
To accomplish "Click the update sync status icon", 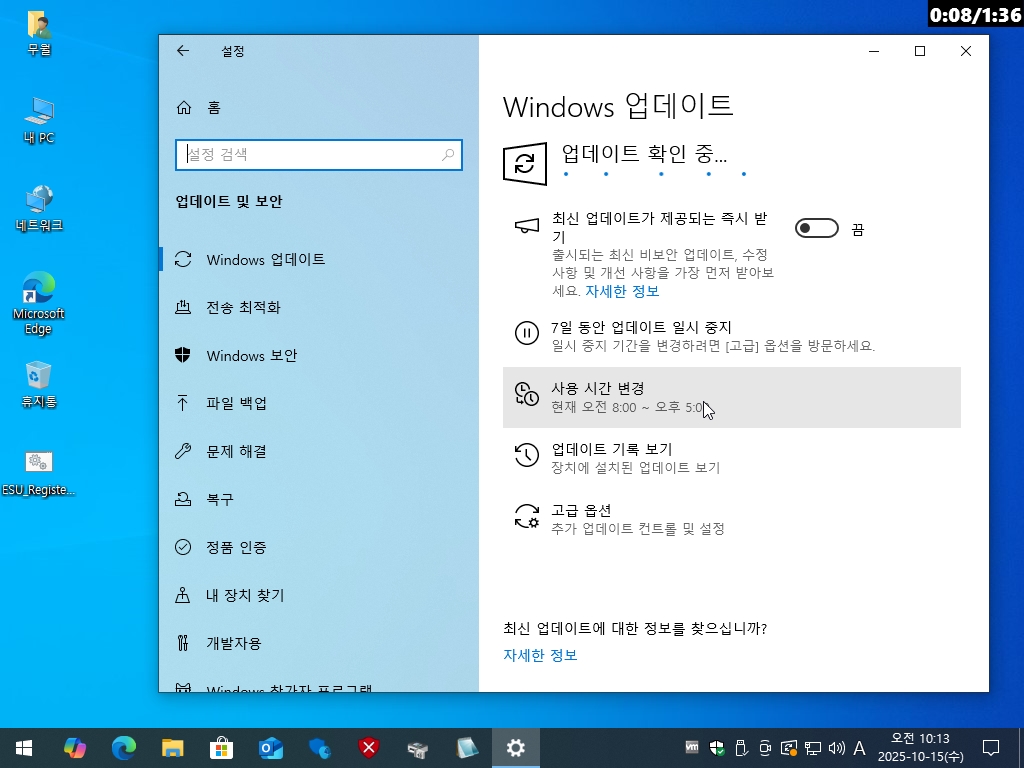I will click(525, 164).
